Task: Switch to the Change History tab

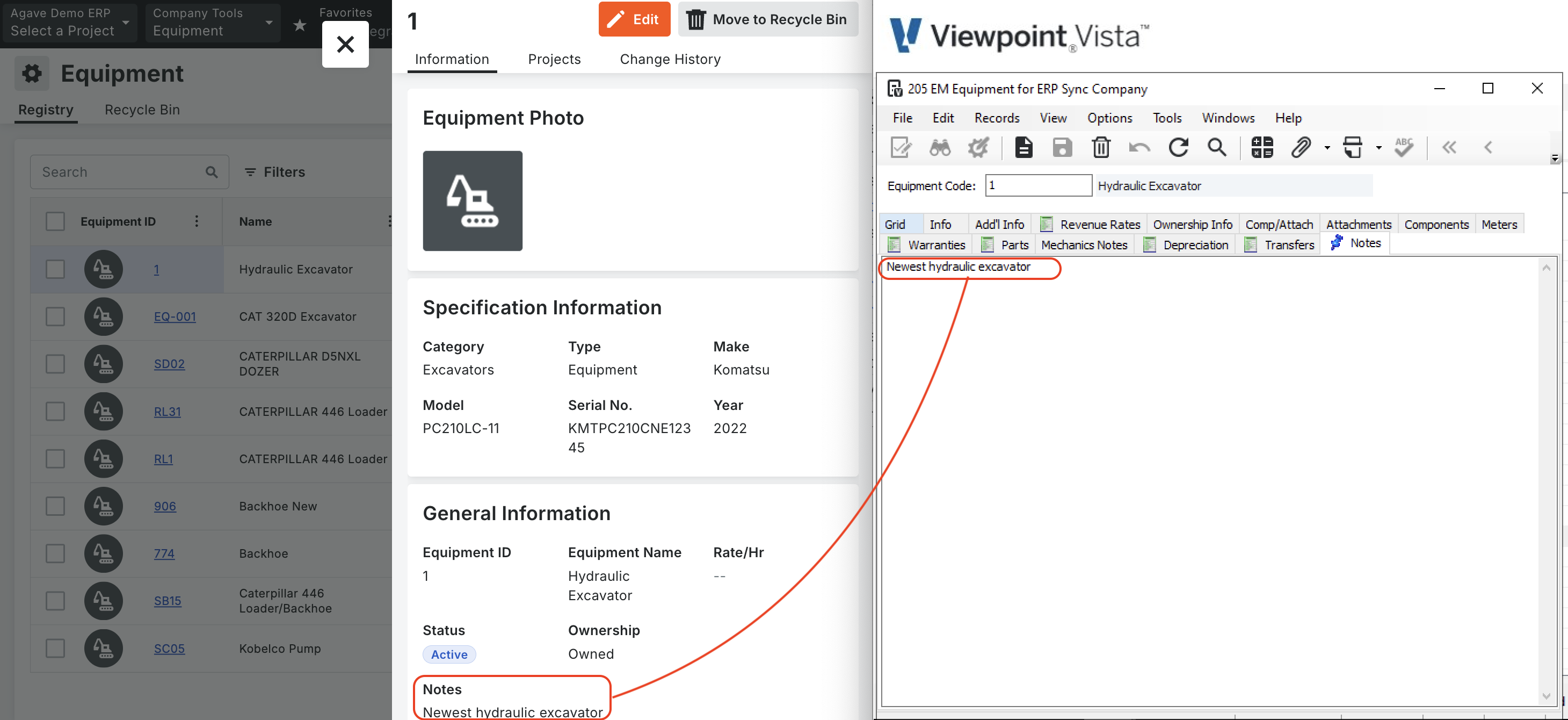Action: point(670,59)
